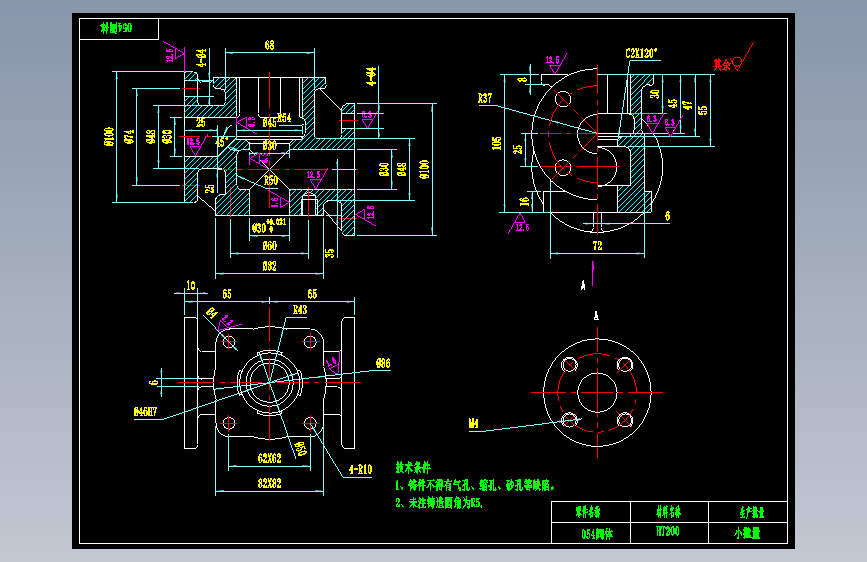Select the M4 thread callout
The height and width of the screenshot is (562, 867).
(473, 424)
